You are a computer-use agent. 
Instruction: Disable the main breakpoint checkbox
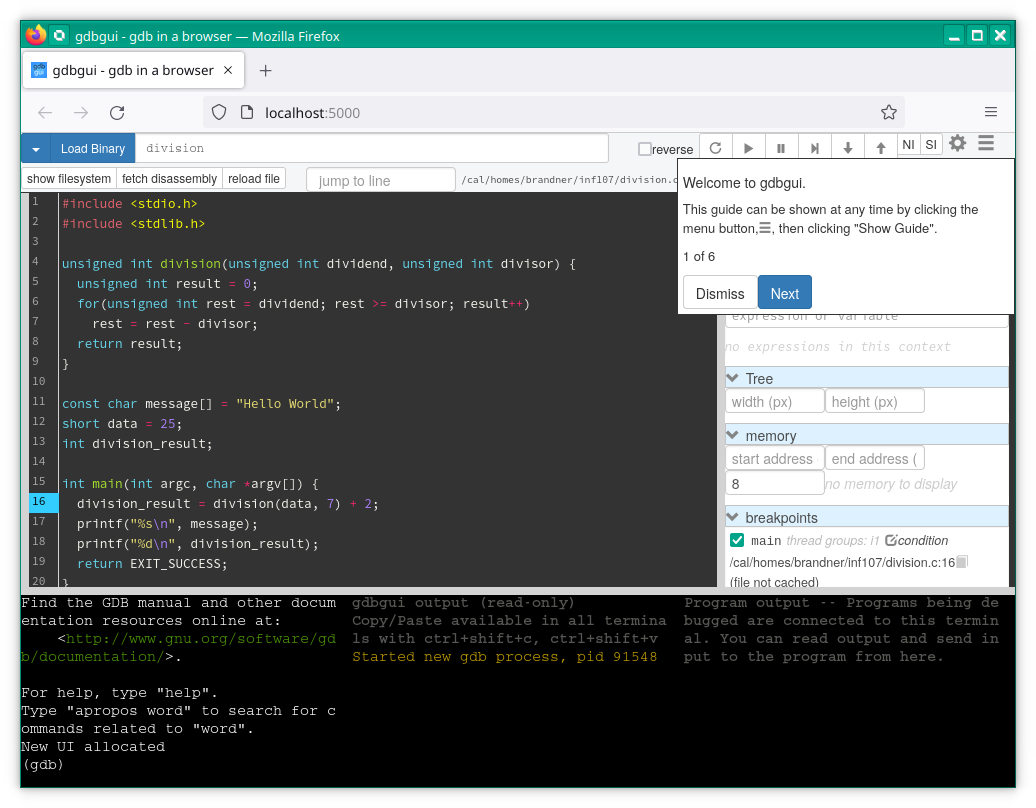coord(737,540)
